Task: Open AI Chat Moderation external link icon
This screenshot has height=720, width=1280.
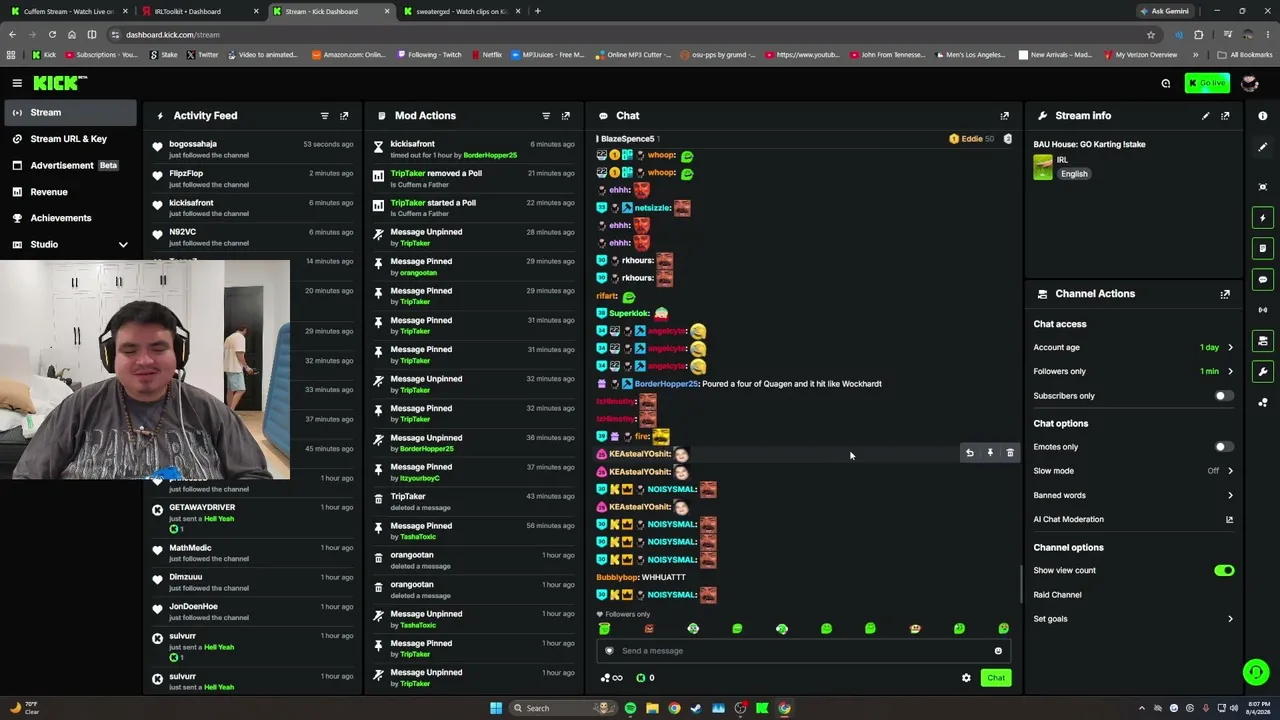Action: (1229, 520)
